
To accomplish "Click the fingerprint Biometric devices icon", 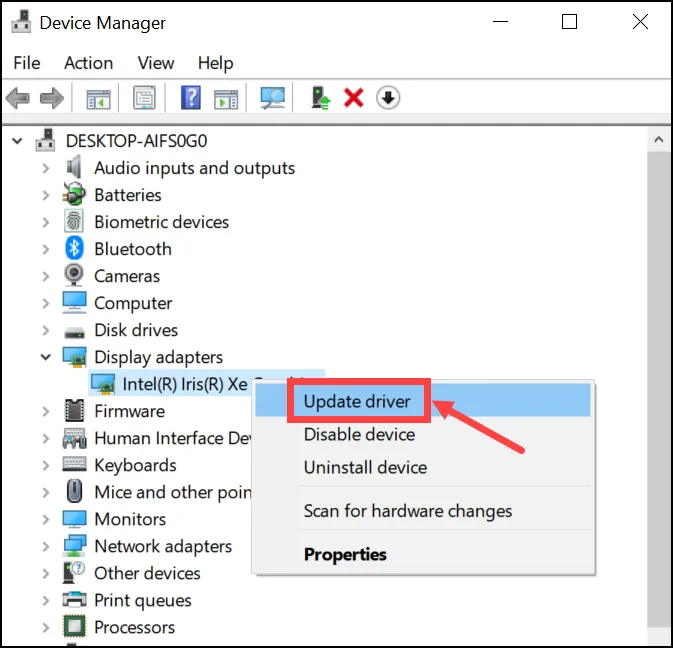I will [74, 221].
